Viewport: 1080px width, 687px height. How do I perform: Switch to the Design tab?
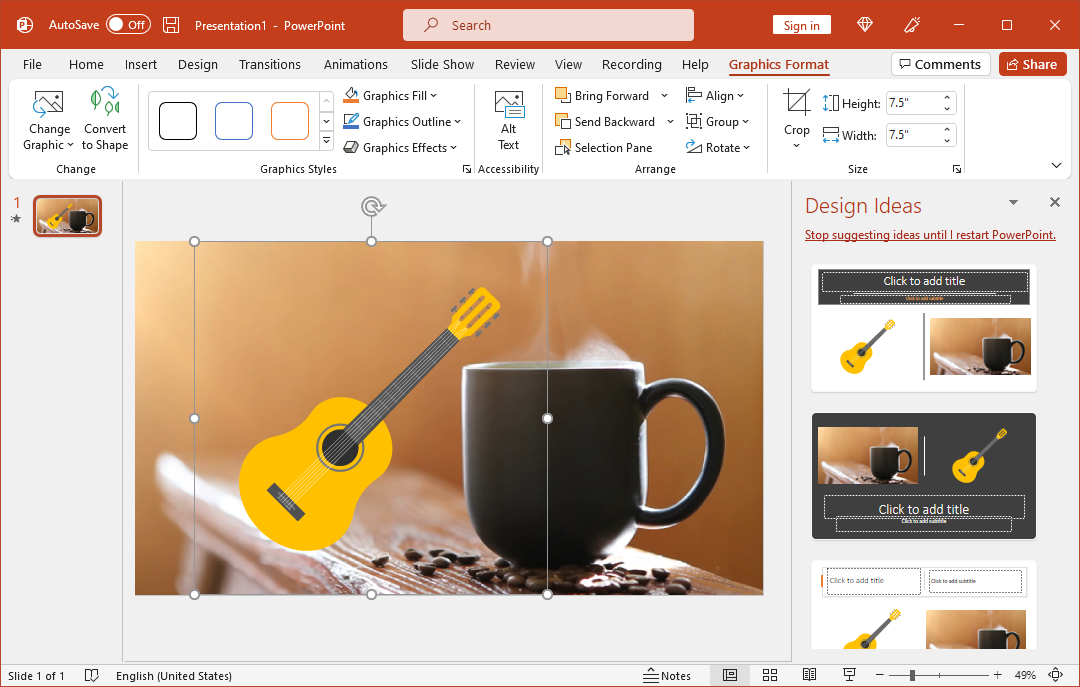pos(198,65)
